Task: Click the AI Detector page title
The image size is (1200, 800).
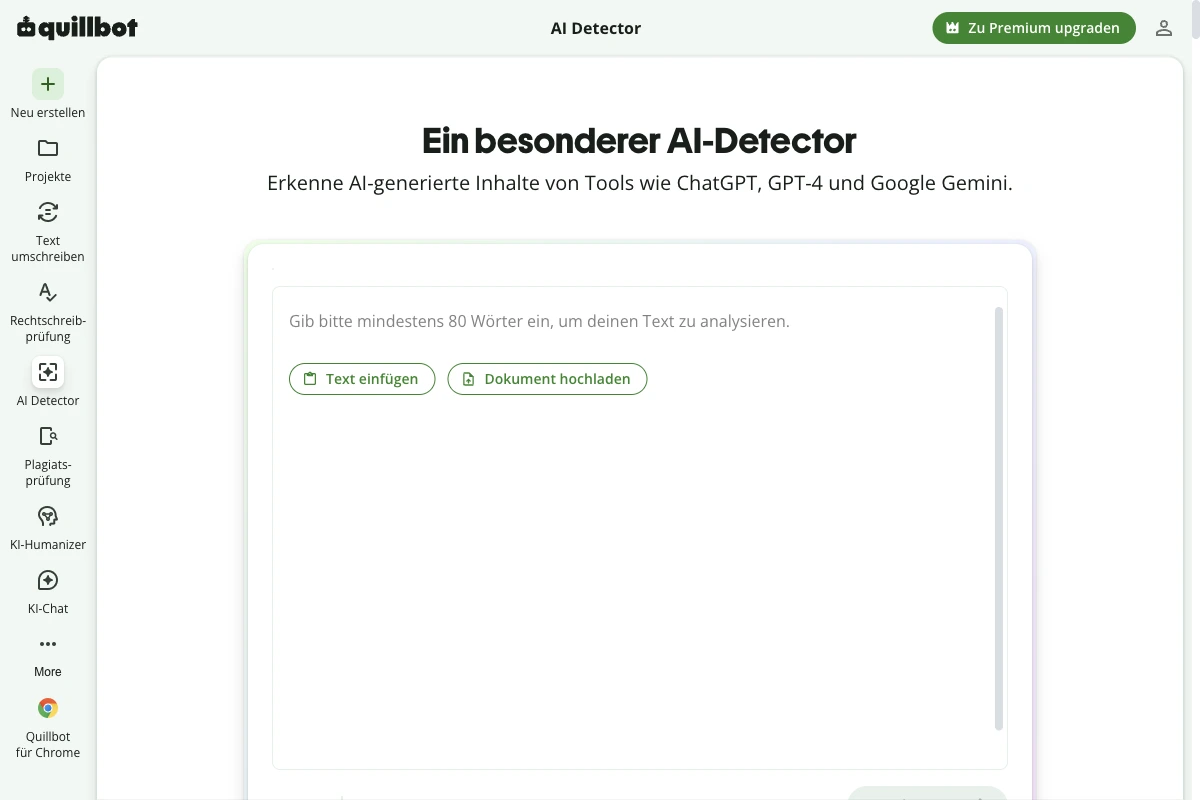Action: point(596,28)
